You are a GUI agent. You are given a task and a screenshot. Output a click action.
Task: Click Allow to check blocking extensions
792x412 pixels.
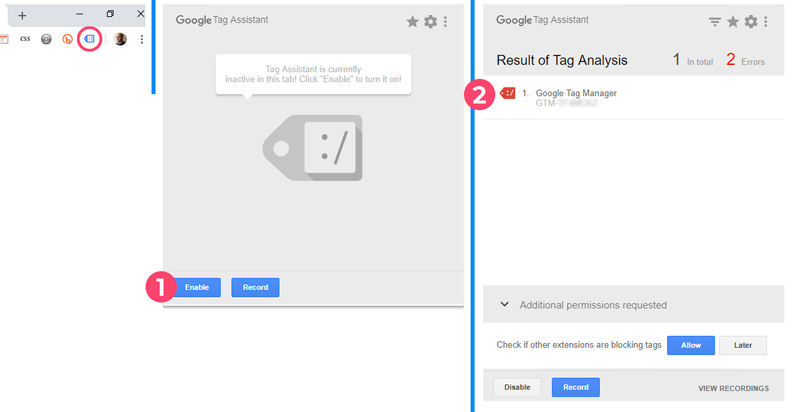(x=690, y=345)
